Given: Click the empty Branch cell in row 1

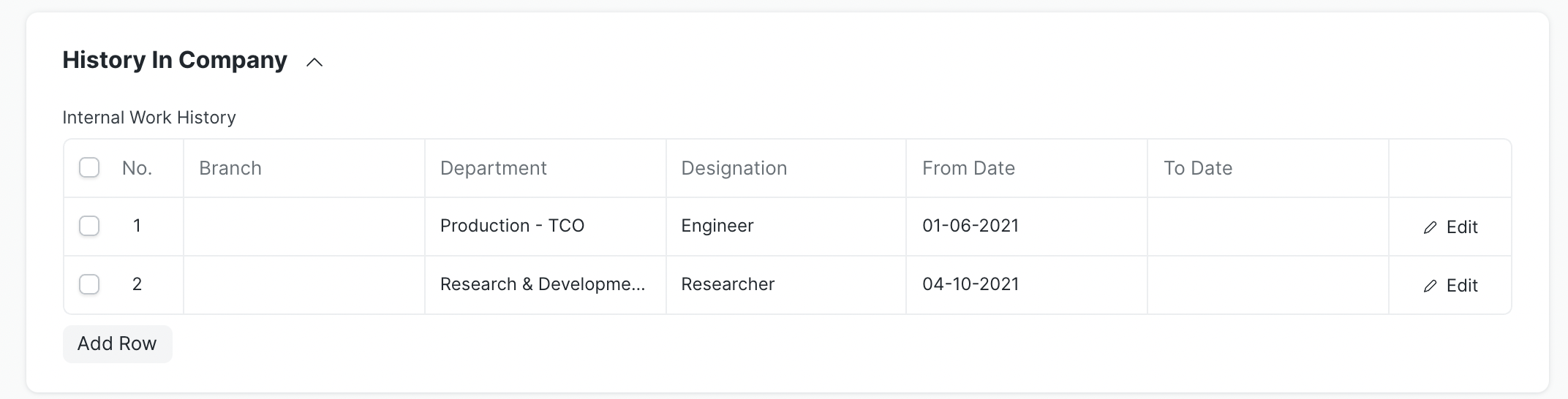Looking at the screenshot, I should pos(304,227).
